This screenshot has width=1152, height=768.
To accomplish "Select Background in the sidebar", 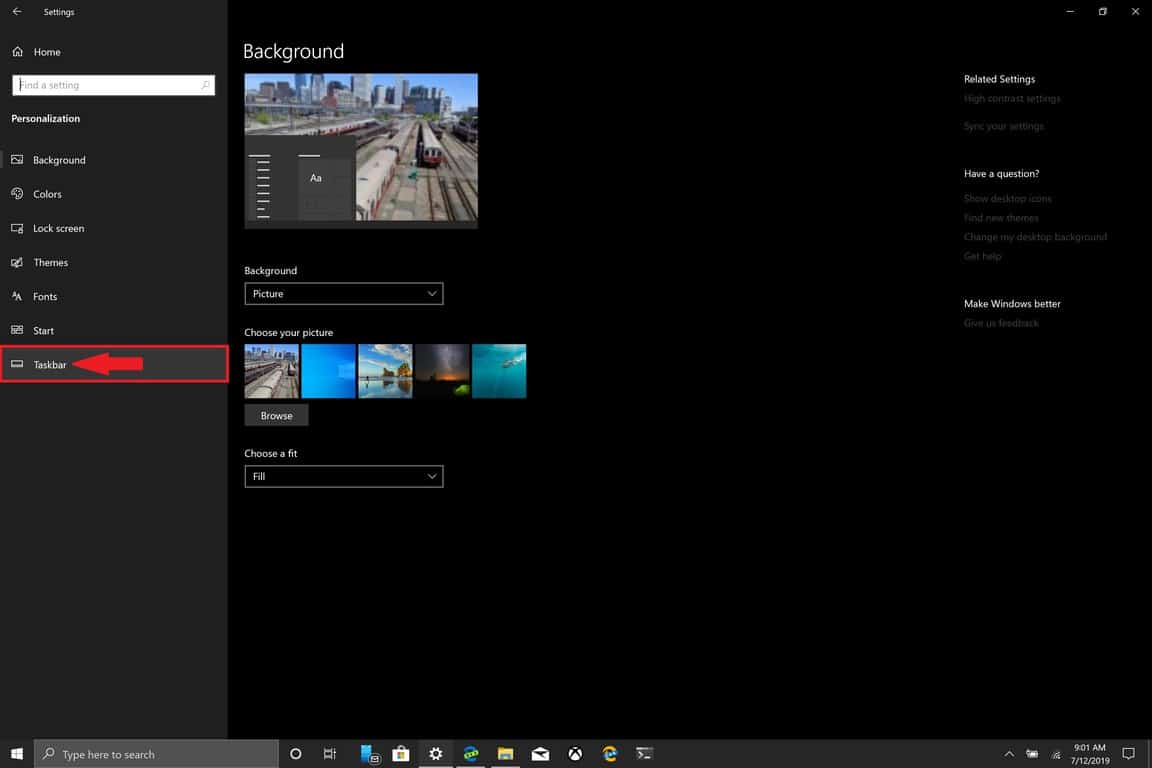I will 114,160.
